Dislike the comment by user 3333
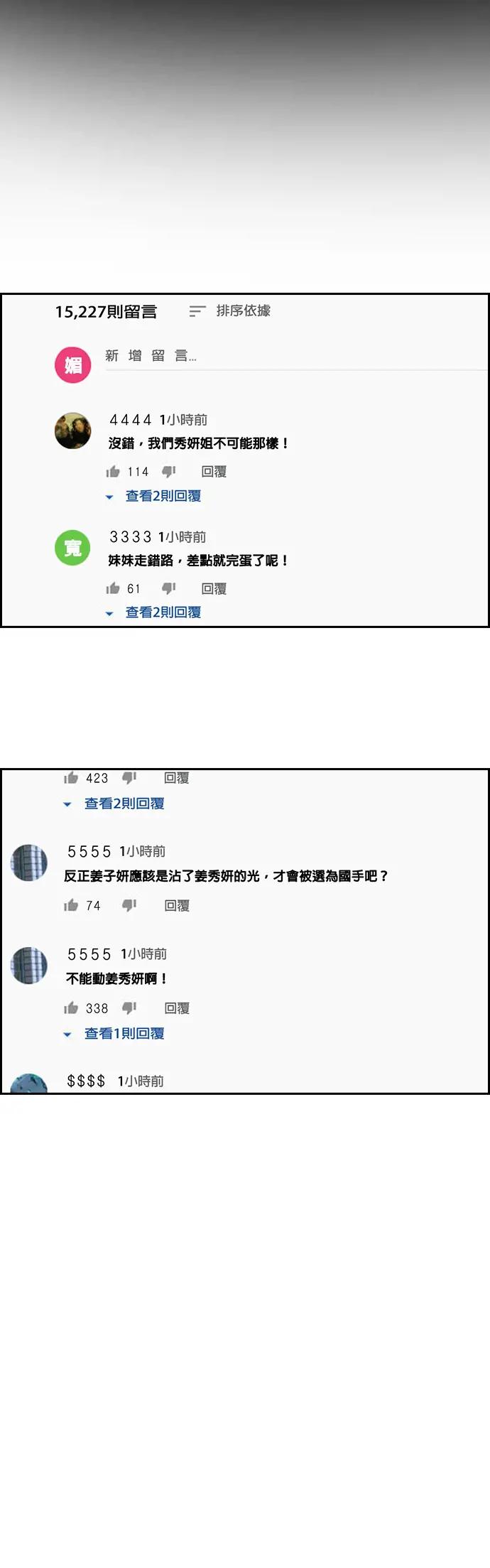The width and height of the screenshot is (490, 1568). pos(169,588)
